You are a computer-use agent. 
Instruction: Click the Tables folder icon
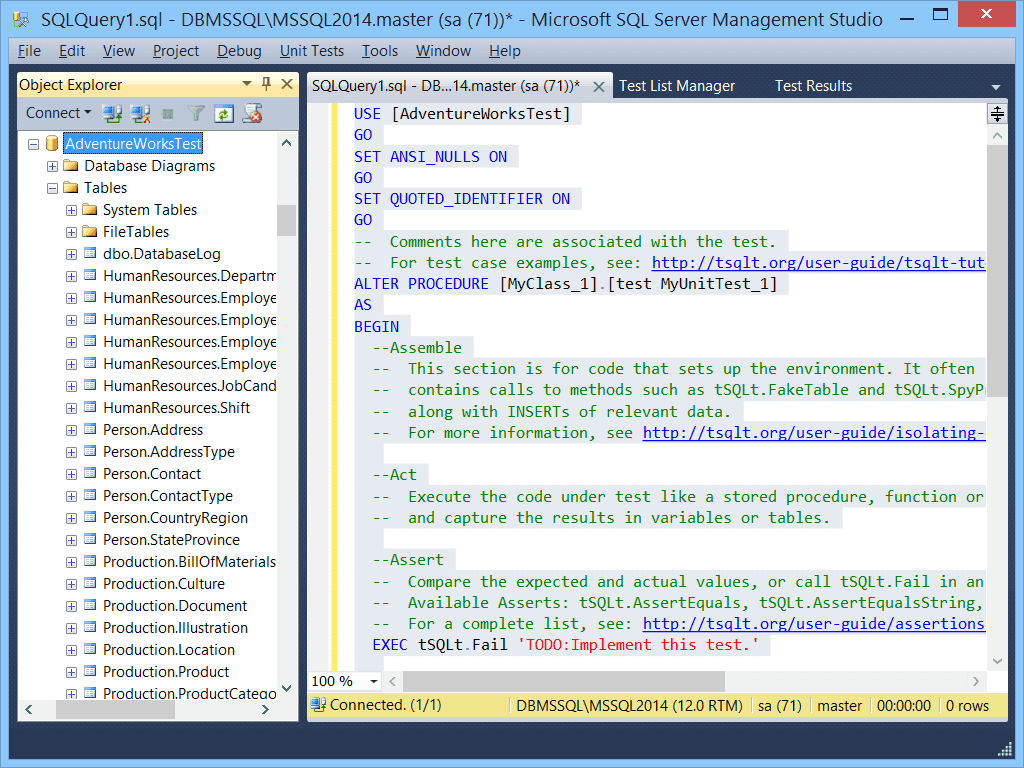pyautogui.click(x=71, y=188)
